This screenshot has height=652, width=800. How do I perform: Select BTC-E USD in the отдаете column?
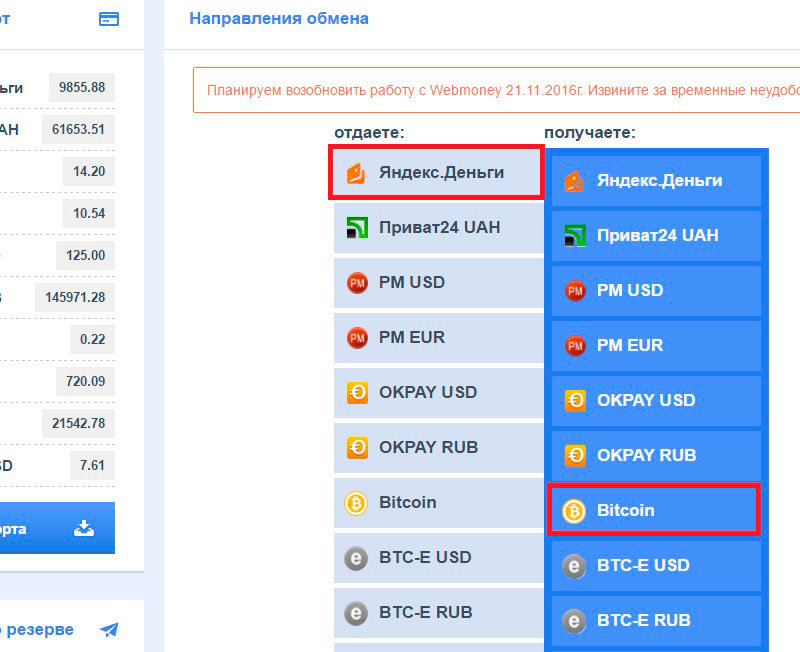[x=439, y=558]
